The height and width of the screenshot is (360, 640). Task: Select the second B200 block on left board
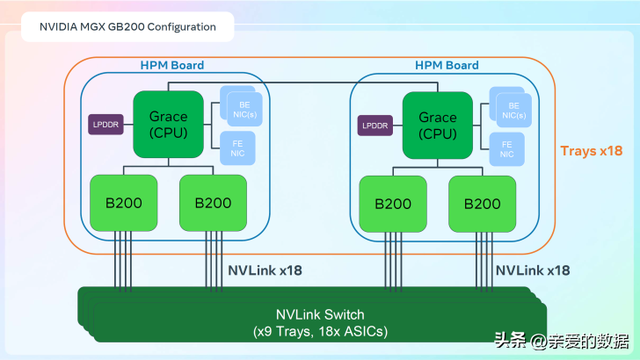(x=213, y=203)
